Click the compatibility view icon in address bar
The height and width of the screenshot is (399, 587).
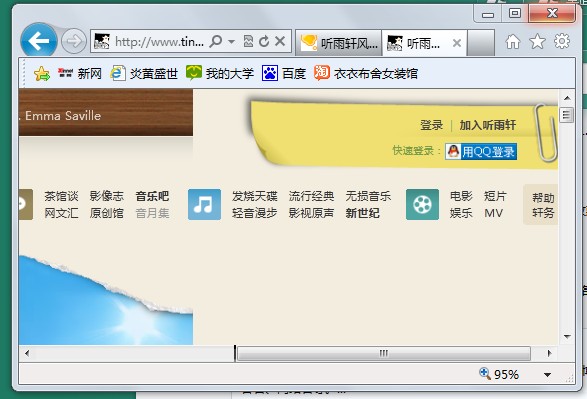pos(248,41)
